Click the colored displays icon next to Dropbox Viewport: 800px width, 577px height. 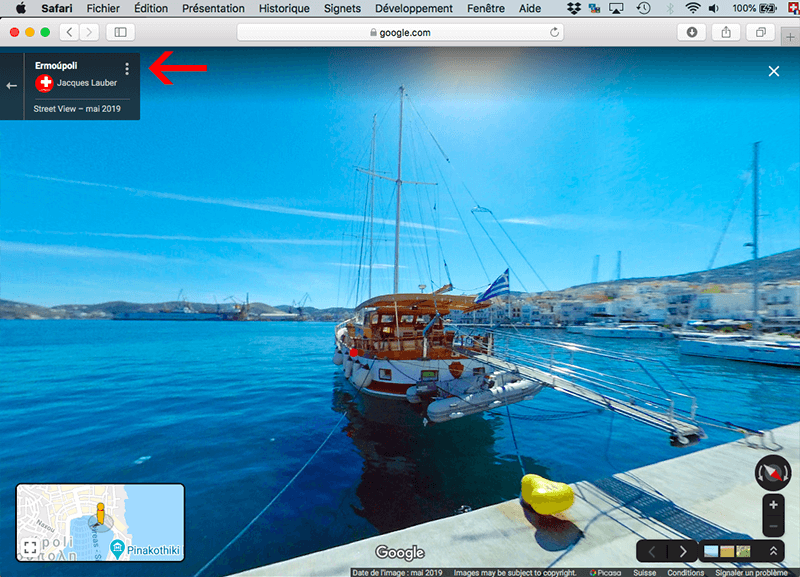[594, 8]
